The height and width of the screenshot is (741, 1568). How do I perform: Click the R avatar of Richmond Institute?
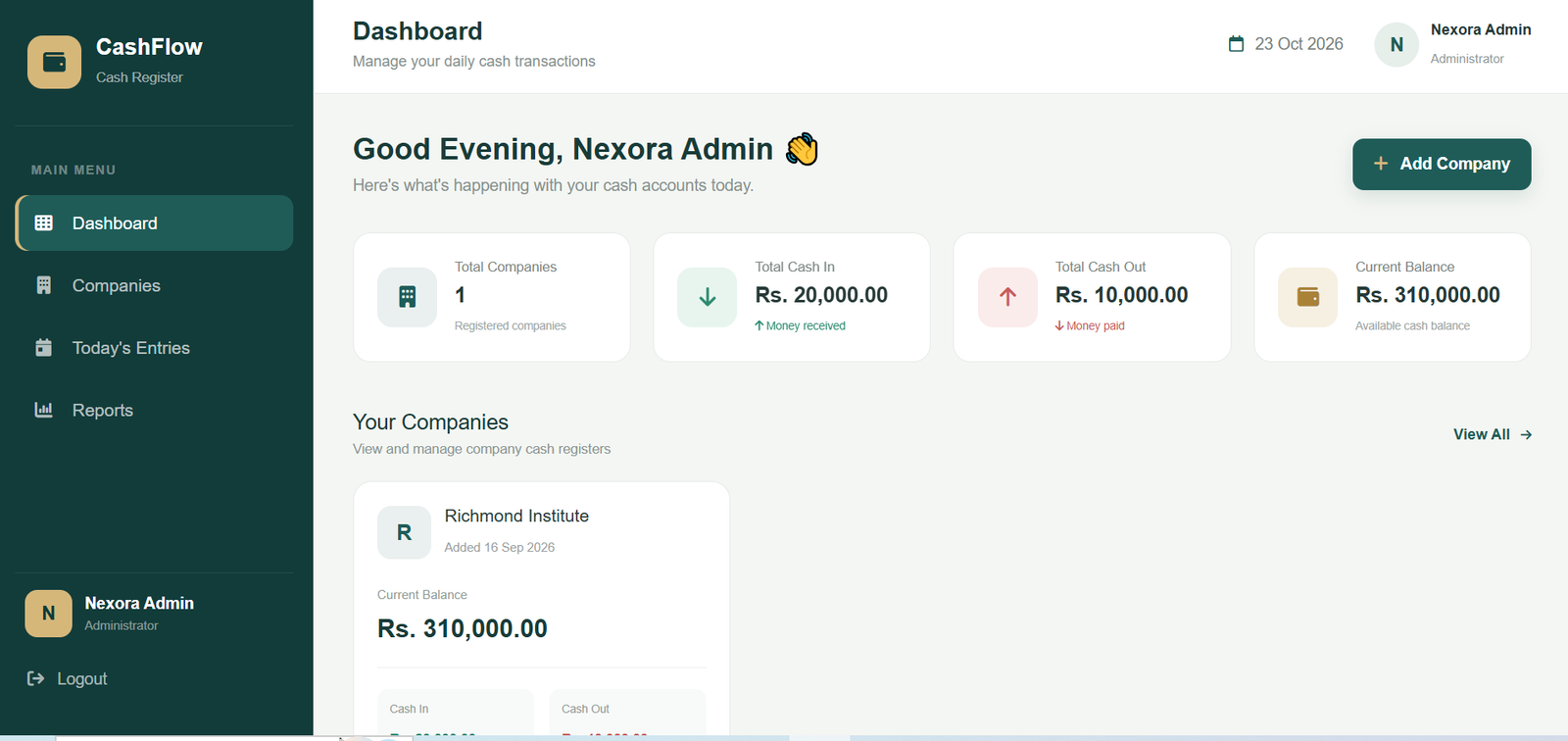tap(404, 532)
